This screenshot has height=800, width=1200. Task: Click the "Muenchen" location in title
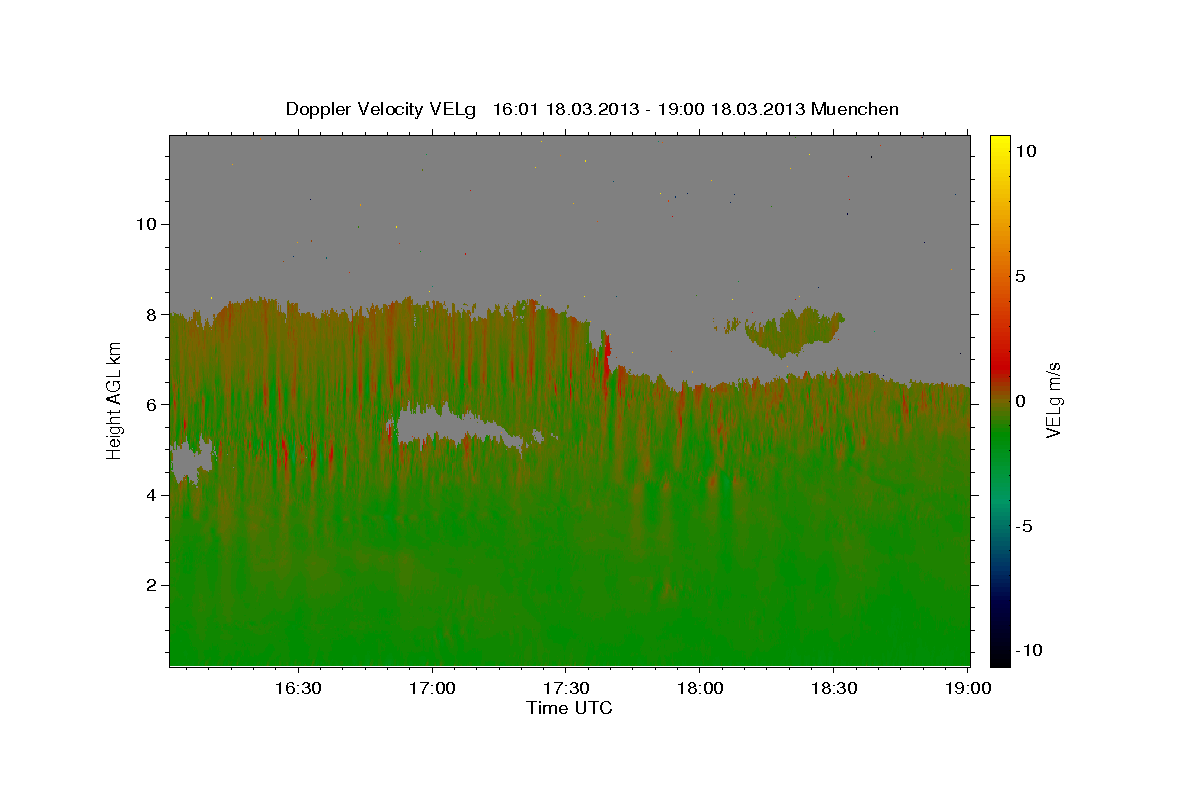(856, 109)
